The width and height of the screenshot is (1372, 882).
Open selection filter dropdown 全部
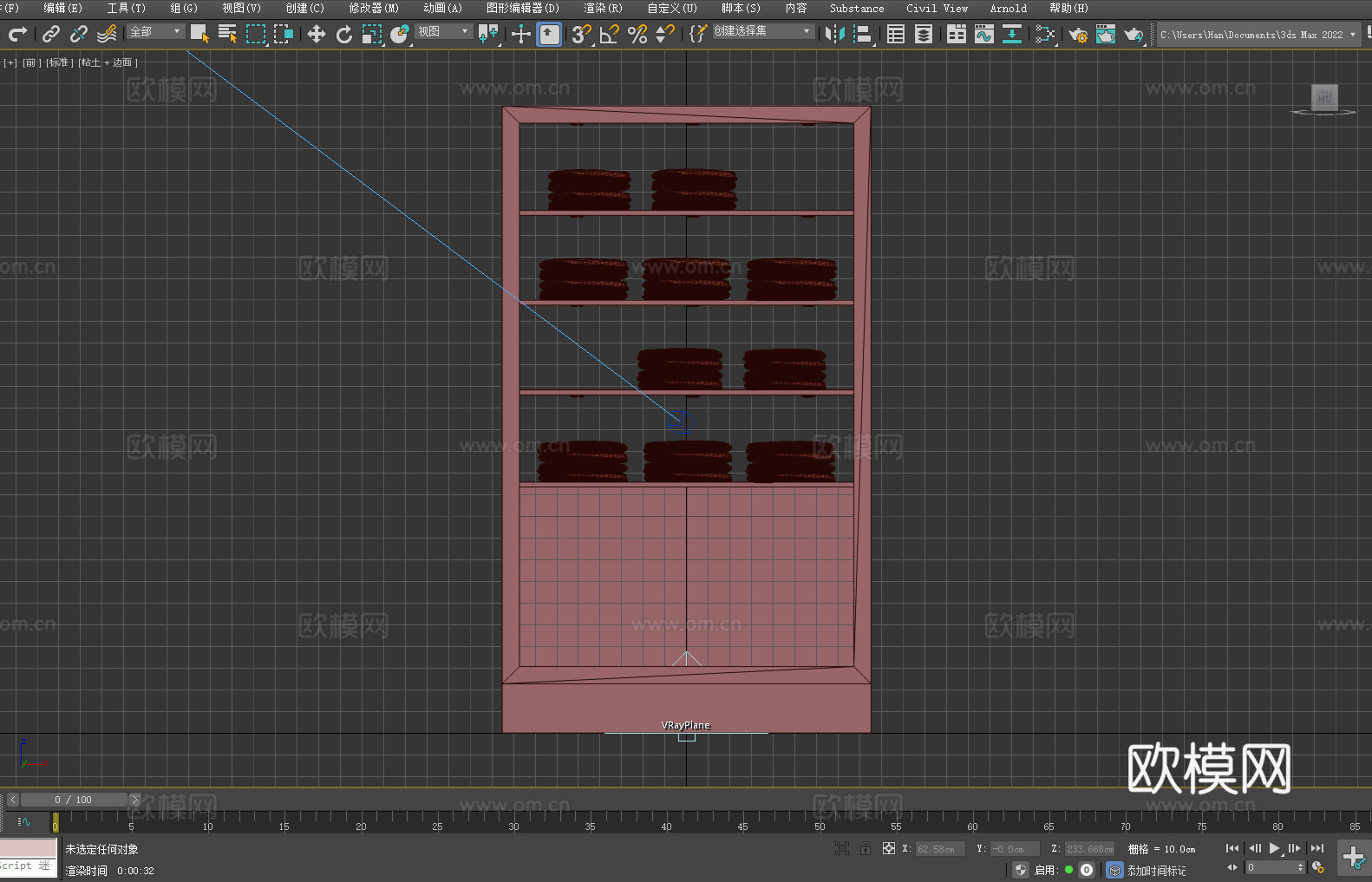coord(156,31)
